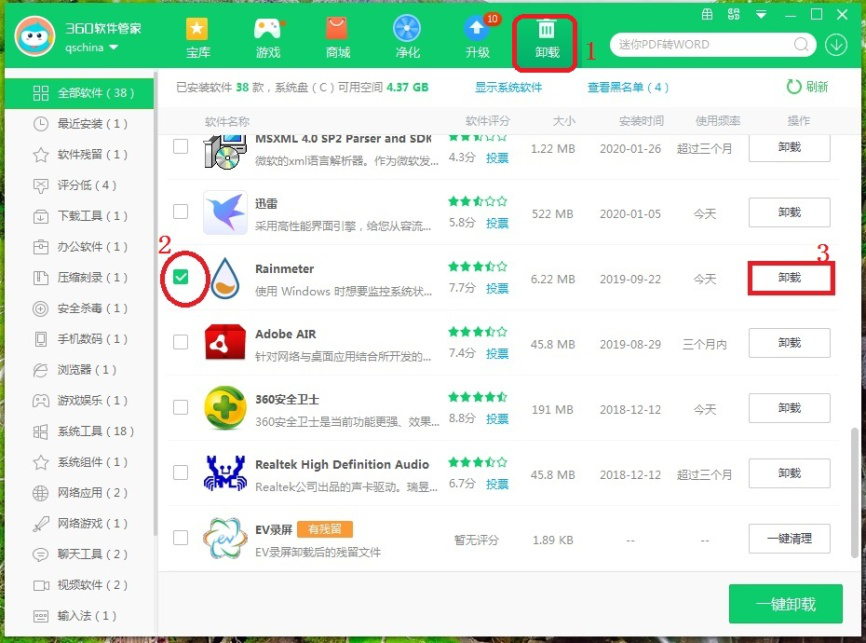866x643 pixels.
Task: Click the gift box icon in titlebar
Action: (x=708, y=13)
